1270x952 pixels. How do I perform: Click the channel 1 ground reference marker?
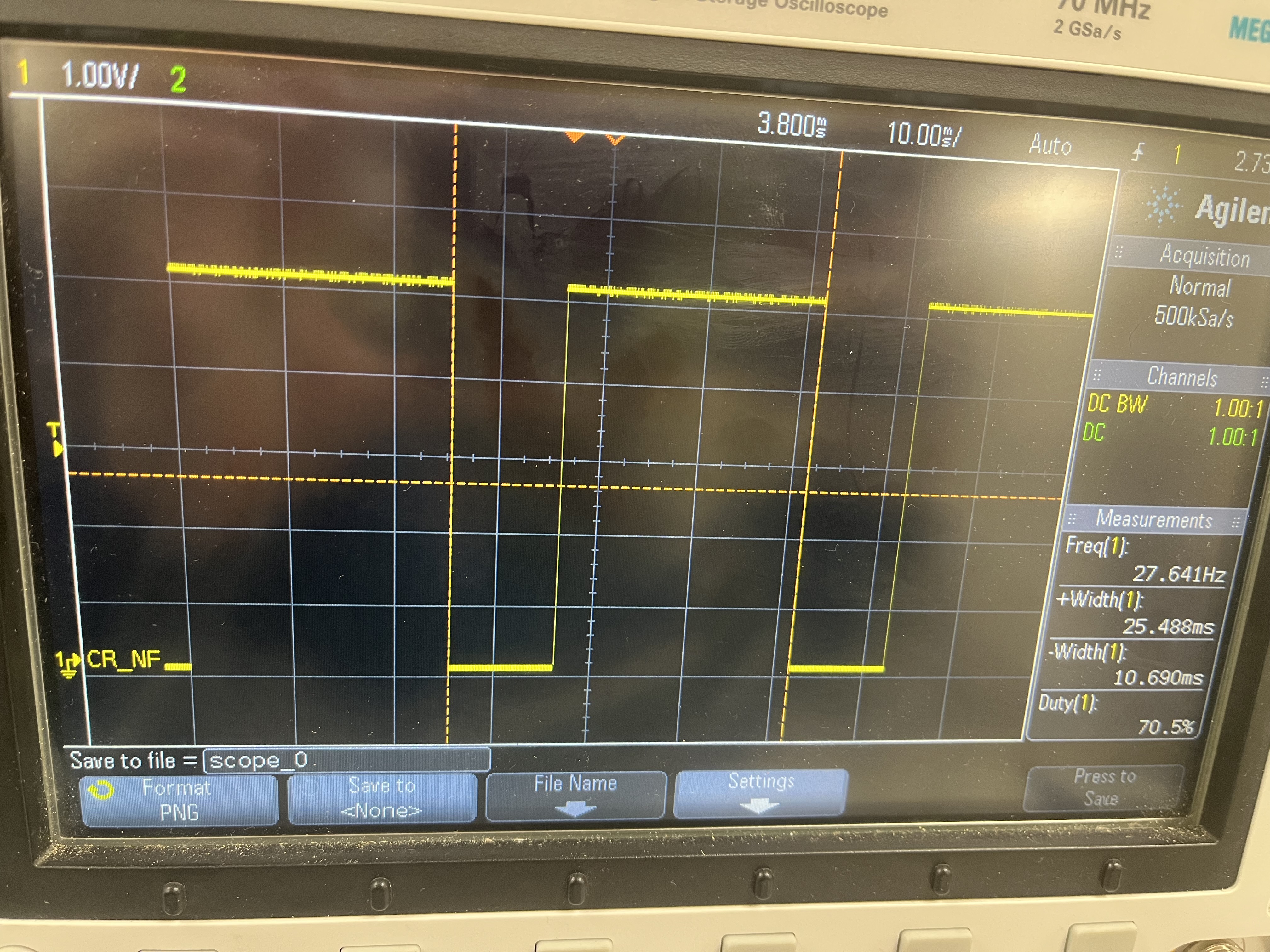tap(69, 665)
